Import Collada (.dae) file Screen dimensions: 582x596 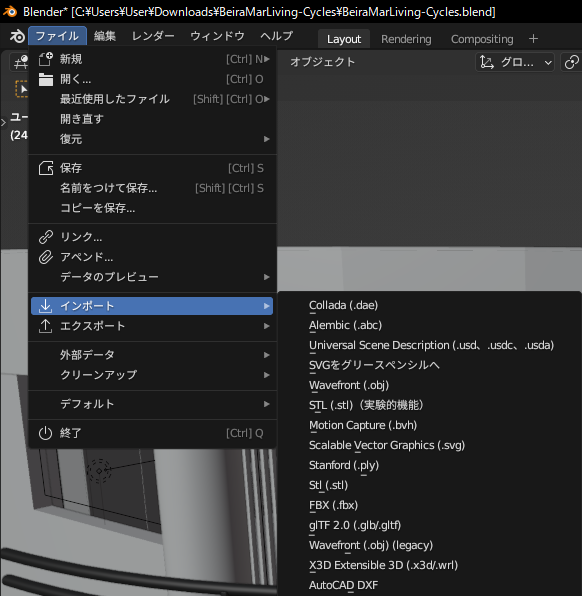point(430,305)
